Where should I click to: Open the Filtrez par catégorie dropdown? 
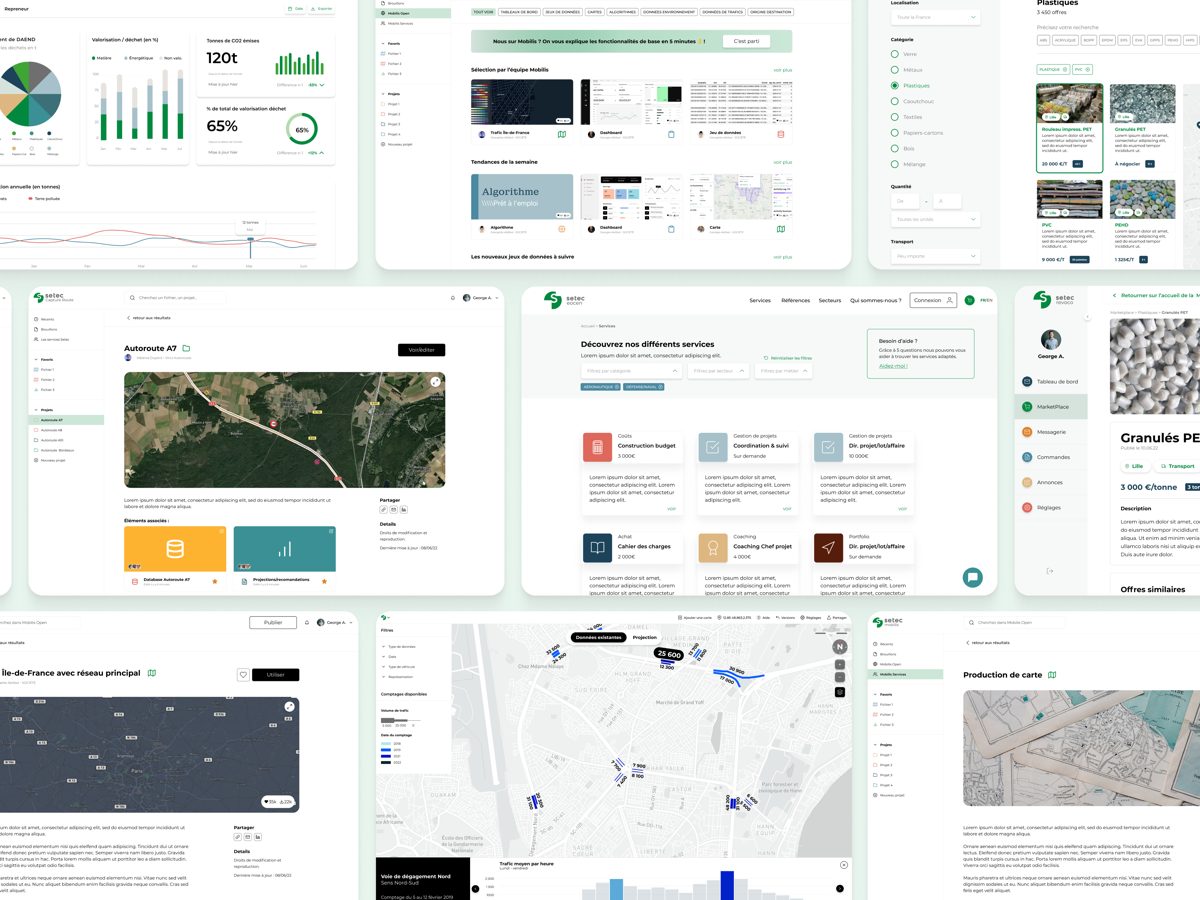coord(632,371)
